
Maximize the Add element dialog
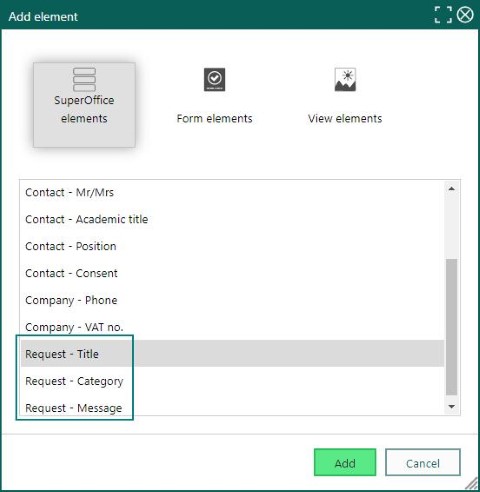(x=443, y=15)
